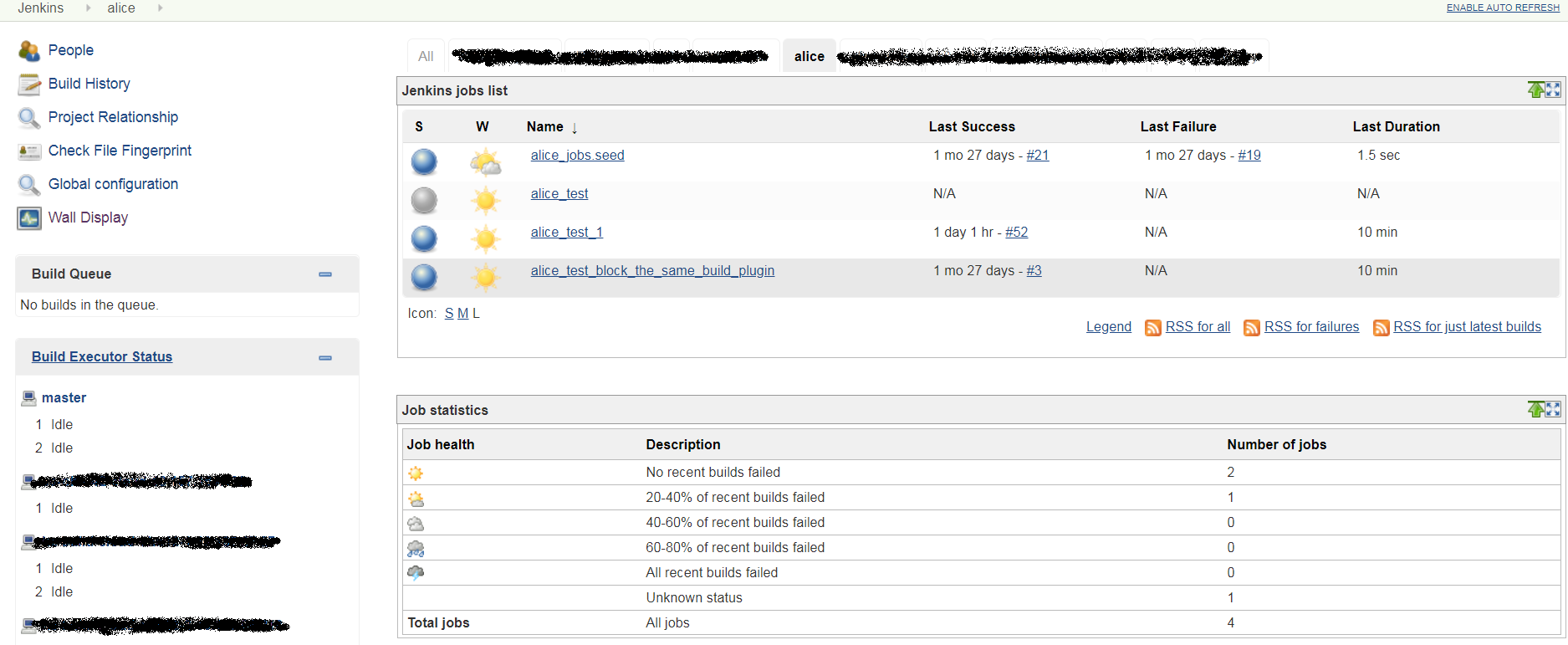Click the Build History notepad icon
1568x645 pixels.
click(x=29, y=84)
